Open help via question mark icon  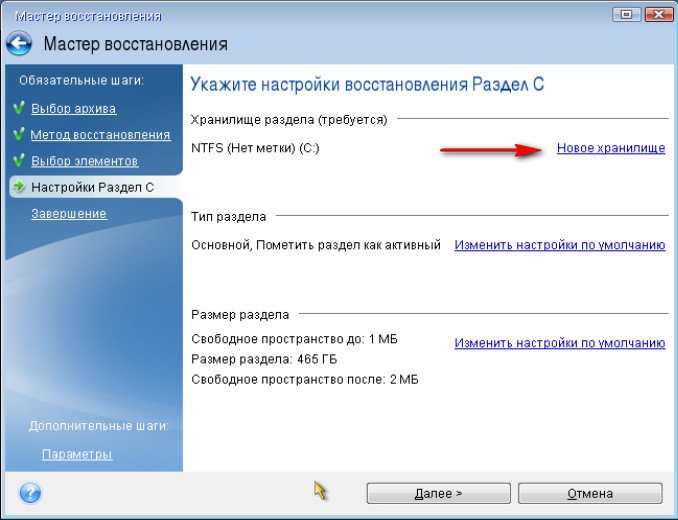coord(30,493)
